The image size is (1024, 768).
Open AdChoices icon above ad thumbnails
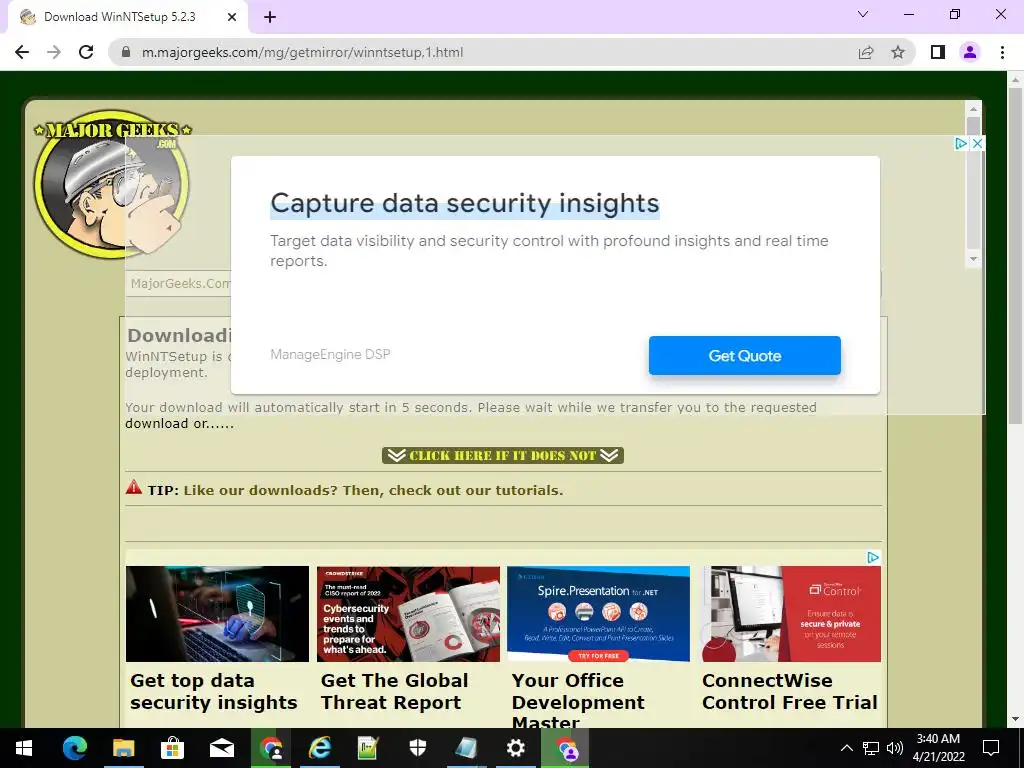pyautogui.click(x=873, y=557)
